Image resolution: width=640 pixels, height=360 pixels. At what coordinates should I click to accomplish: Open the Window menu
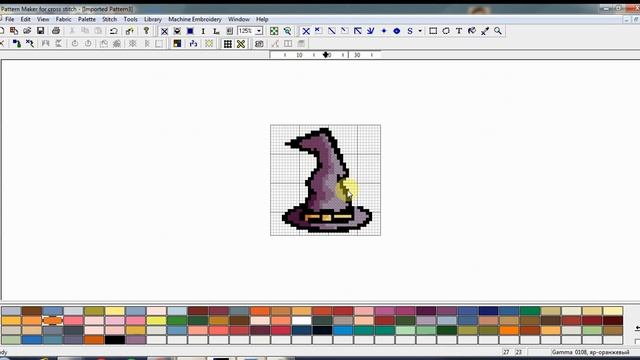point(239,19)
